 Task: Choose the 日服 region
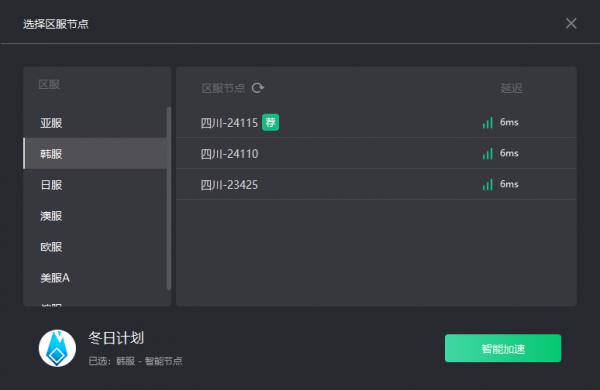tap(95, 185)
